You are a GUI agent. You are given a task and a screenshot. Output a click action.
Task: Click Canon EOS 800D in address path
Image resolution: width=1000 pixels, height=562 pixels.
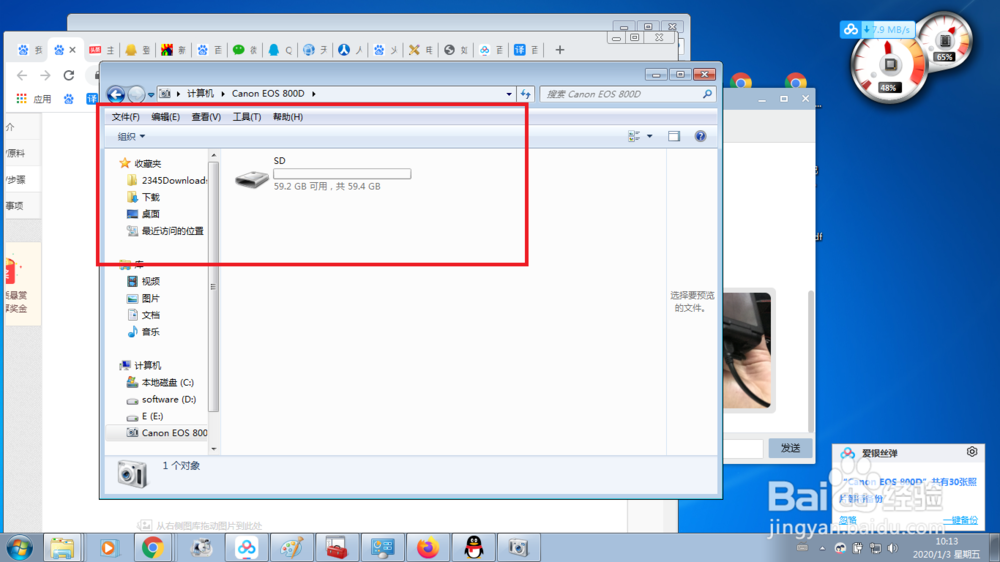click(x=268, y=94)
